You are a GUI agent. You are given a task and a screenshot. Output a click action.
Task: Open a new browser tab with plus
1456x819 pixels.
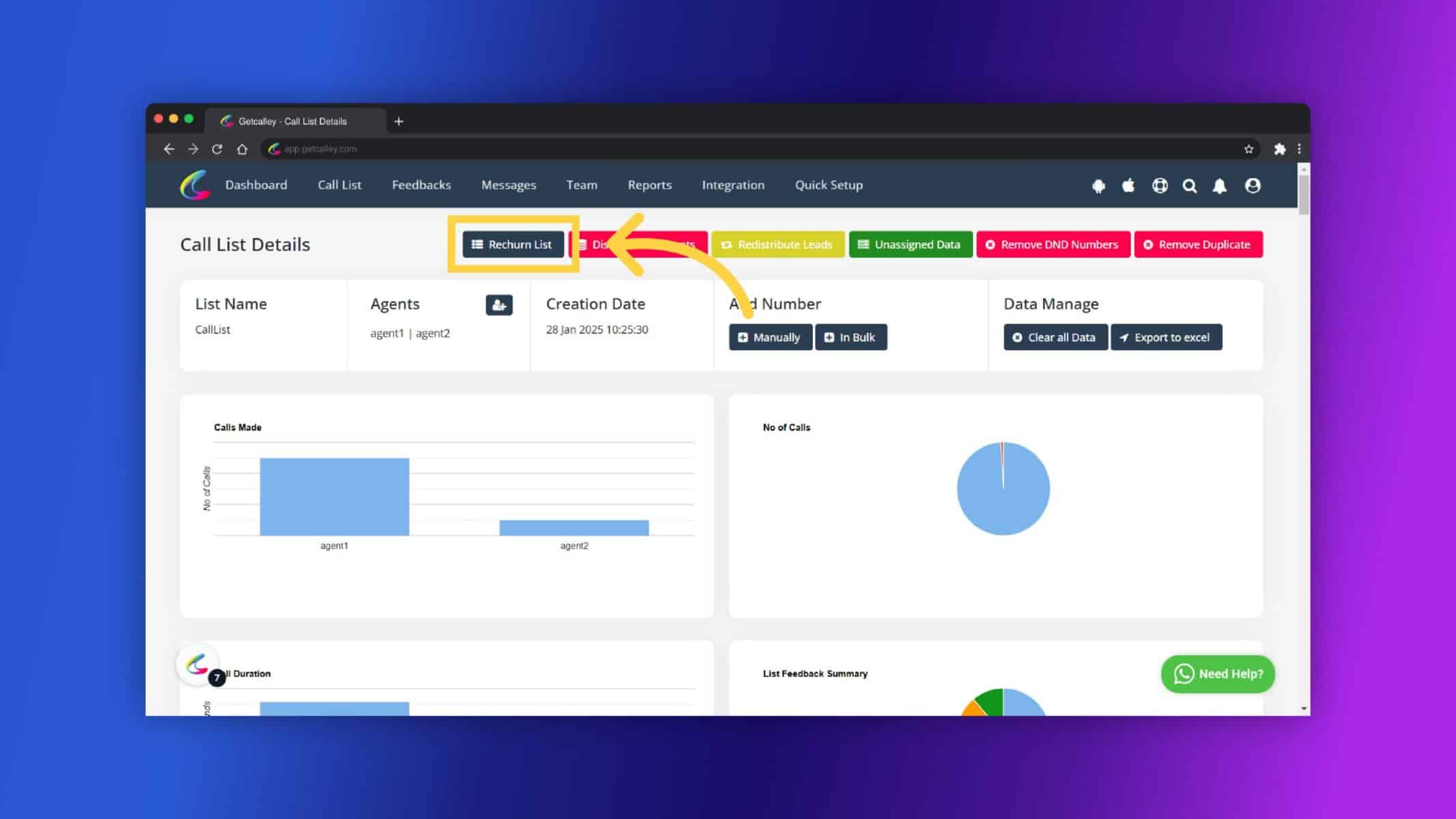coord(399,121)
